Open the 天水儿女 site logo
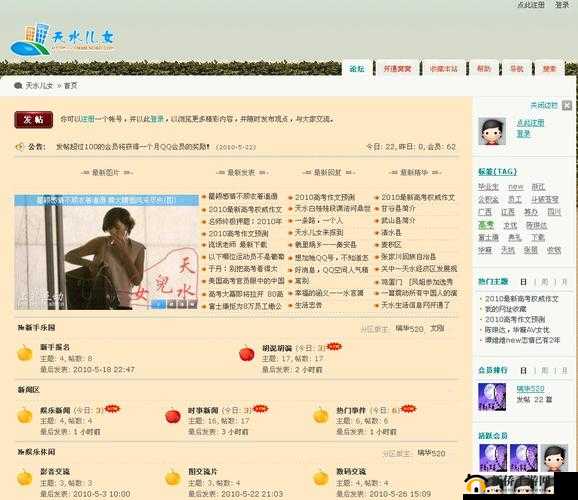This screenshot has width=578, height=500. coord(62,39)
